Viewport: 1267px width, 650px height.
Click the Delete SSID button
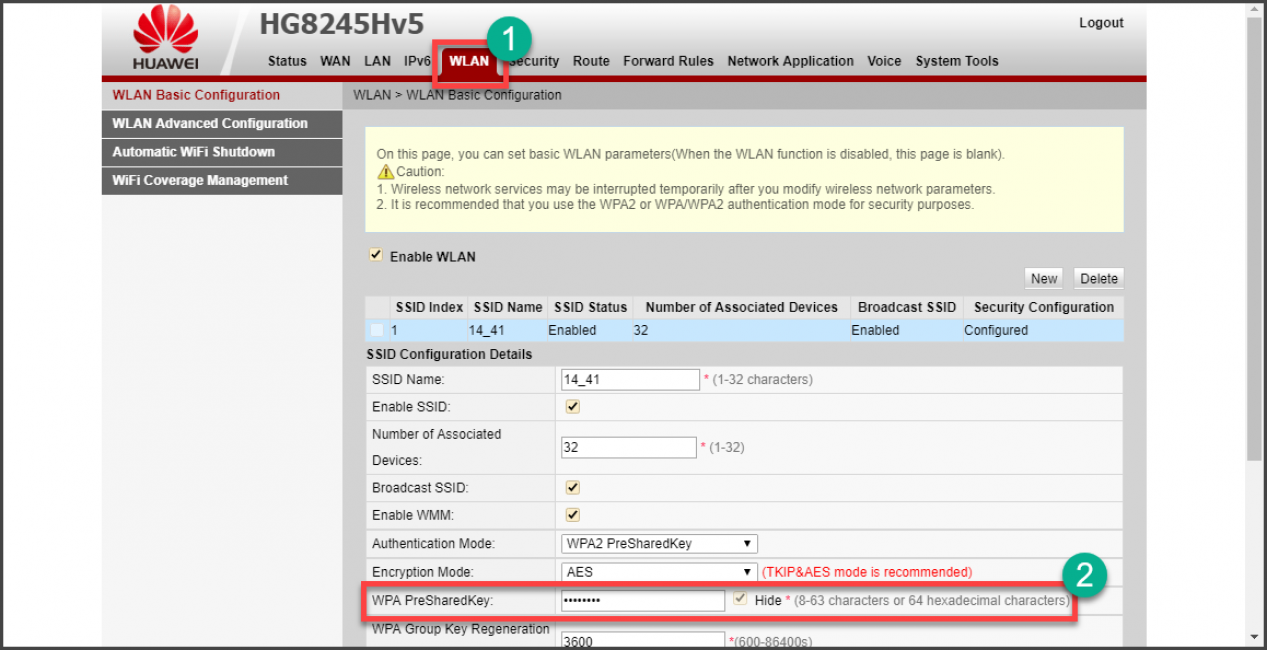1098,279
